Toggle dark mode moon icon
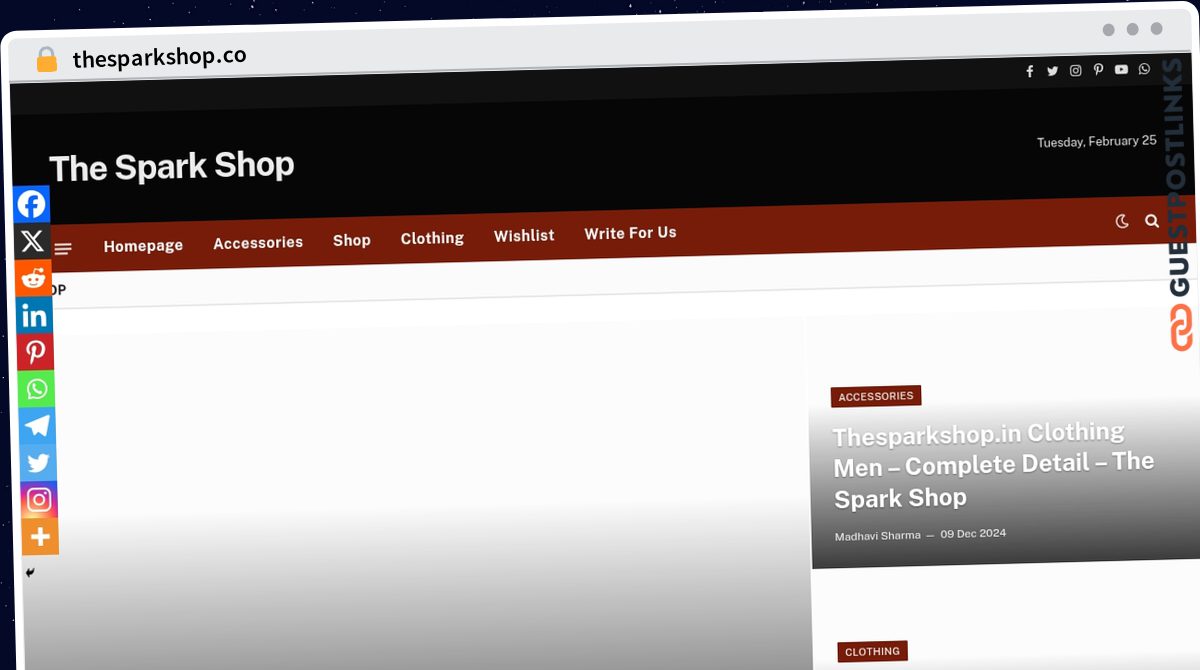 pyautogui.click(x=1122, y=221)
